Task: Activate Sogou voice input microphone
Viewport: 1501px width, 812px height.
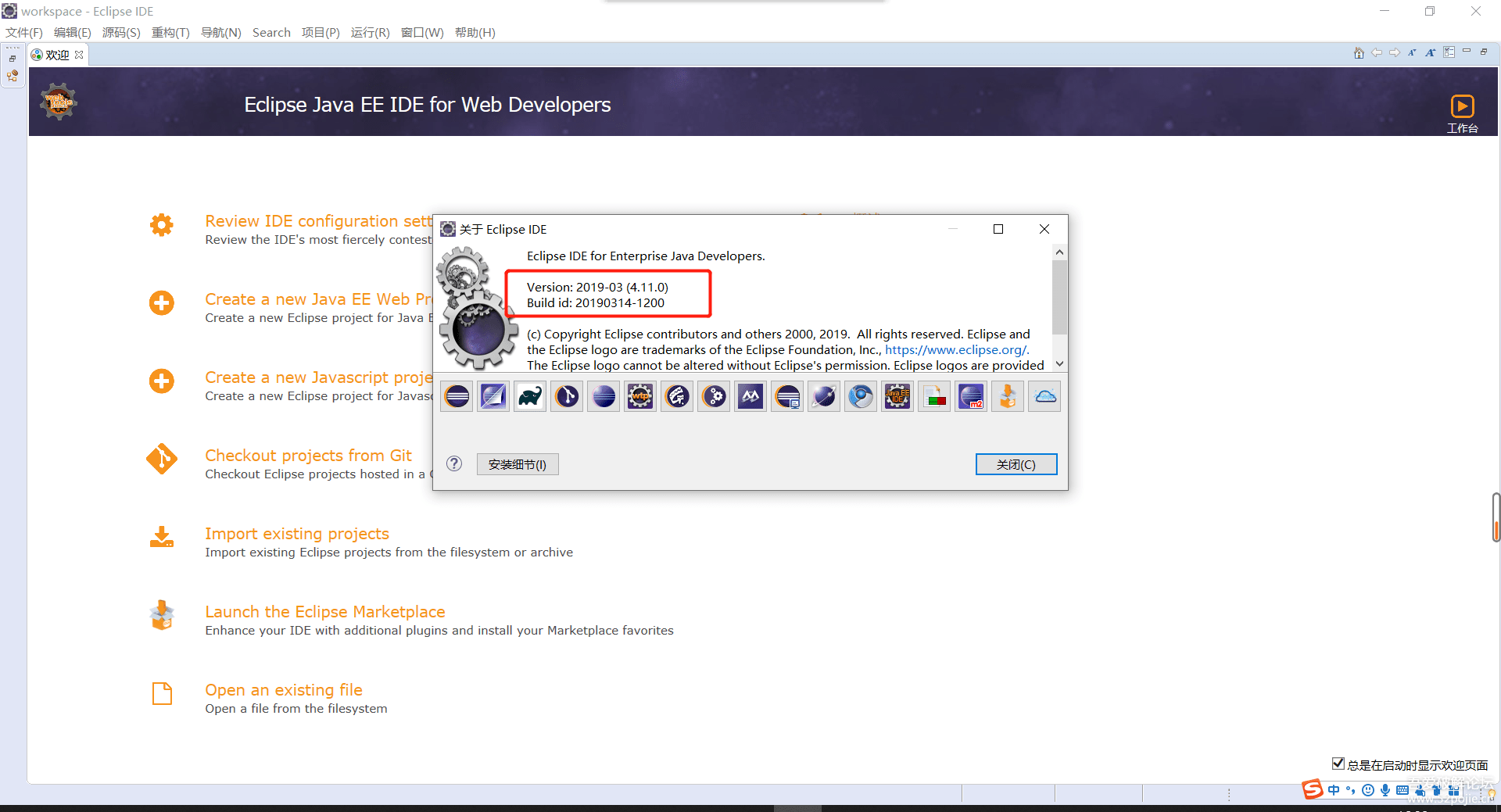Action: click(x=1385, y=790)
